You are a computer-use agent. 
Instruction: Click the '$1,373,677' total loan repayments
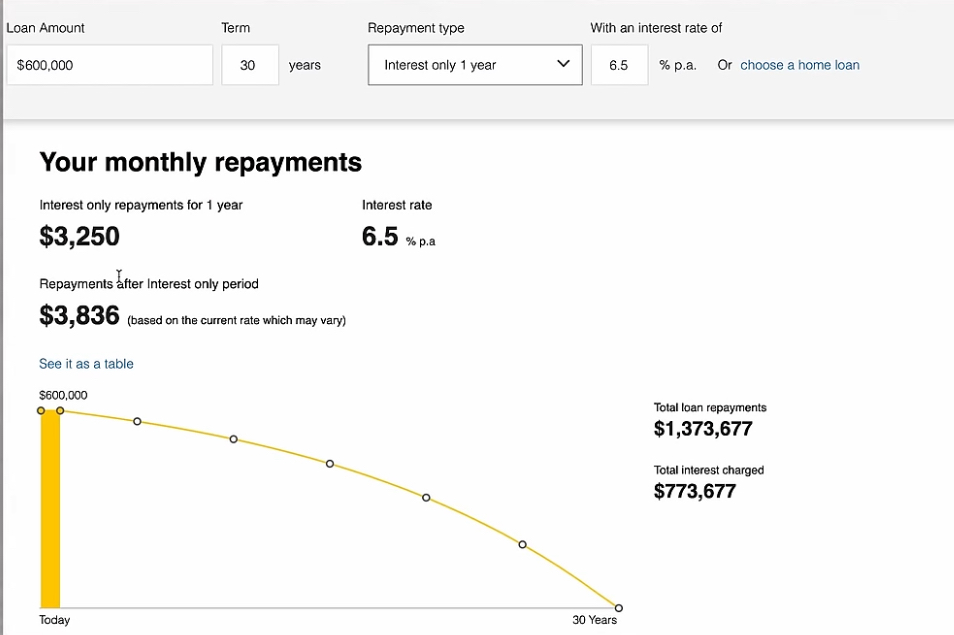click(703, 429)
